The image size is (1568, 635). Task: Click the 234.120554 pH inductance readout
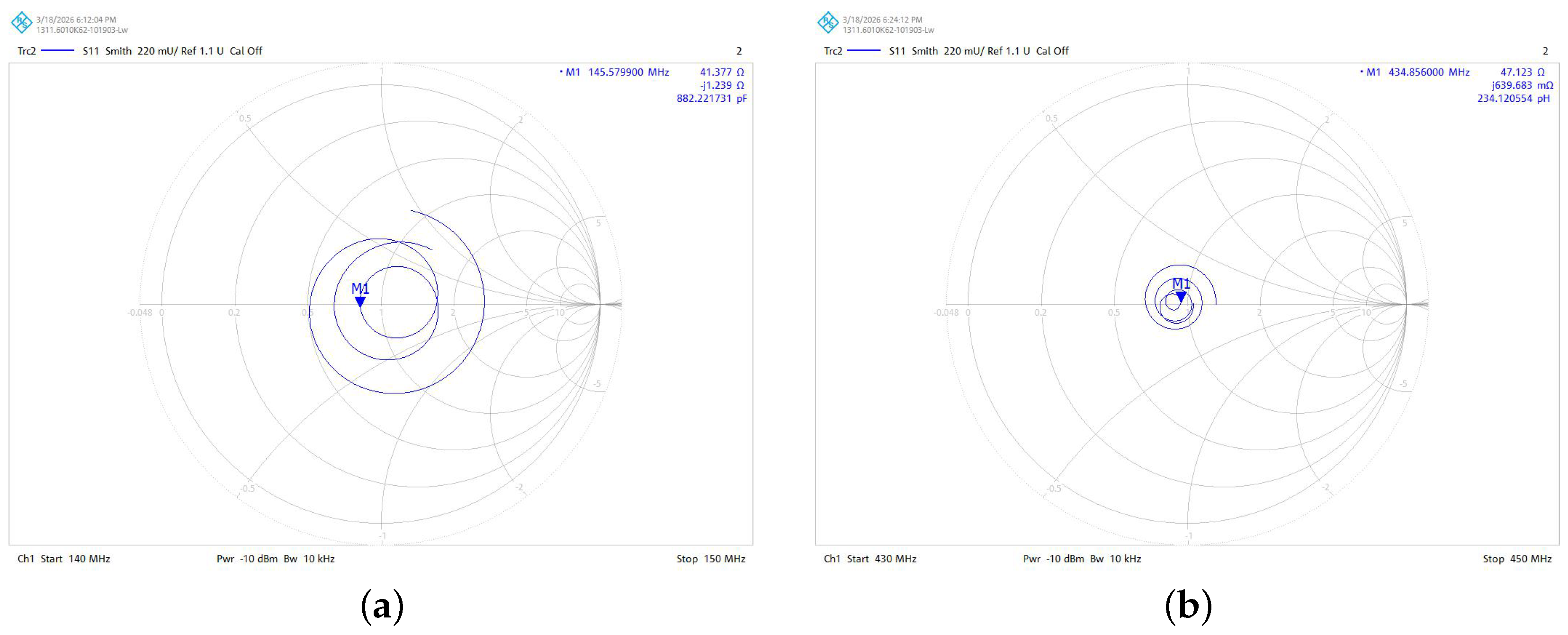pos(1514,98)
